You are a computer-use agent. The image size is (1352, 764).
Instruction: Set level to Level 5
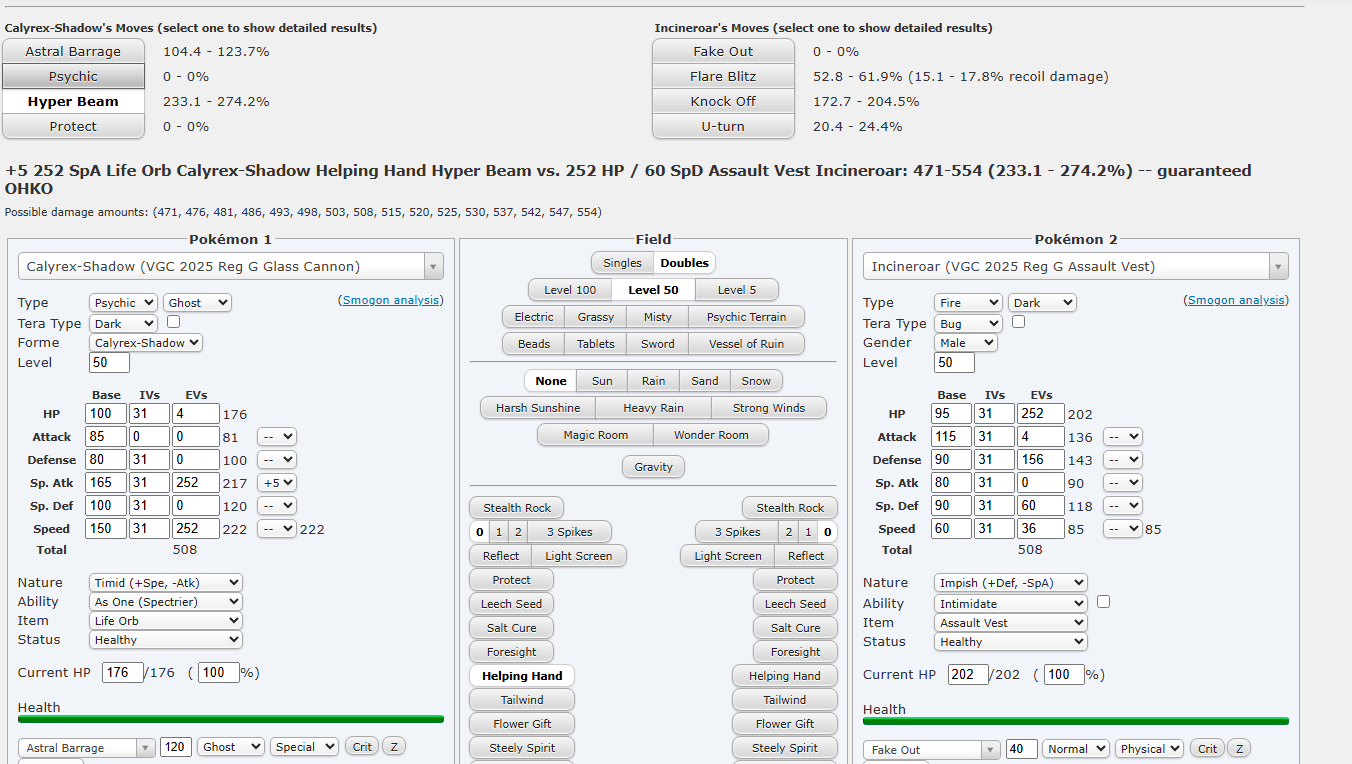(737, 290)
